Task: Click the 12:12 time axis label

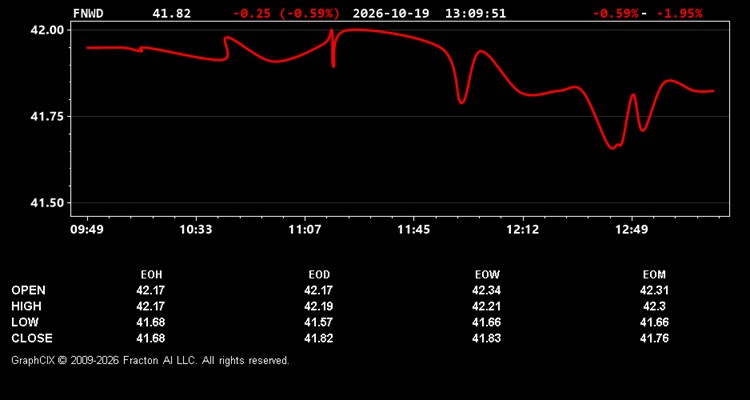Action: coord(523,230)
